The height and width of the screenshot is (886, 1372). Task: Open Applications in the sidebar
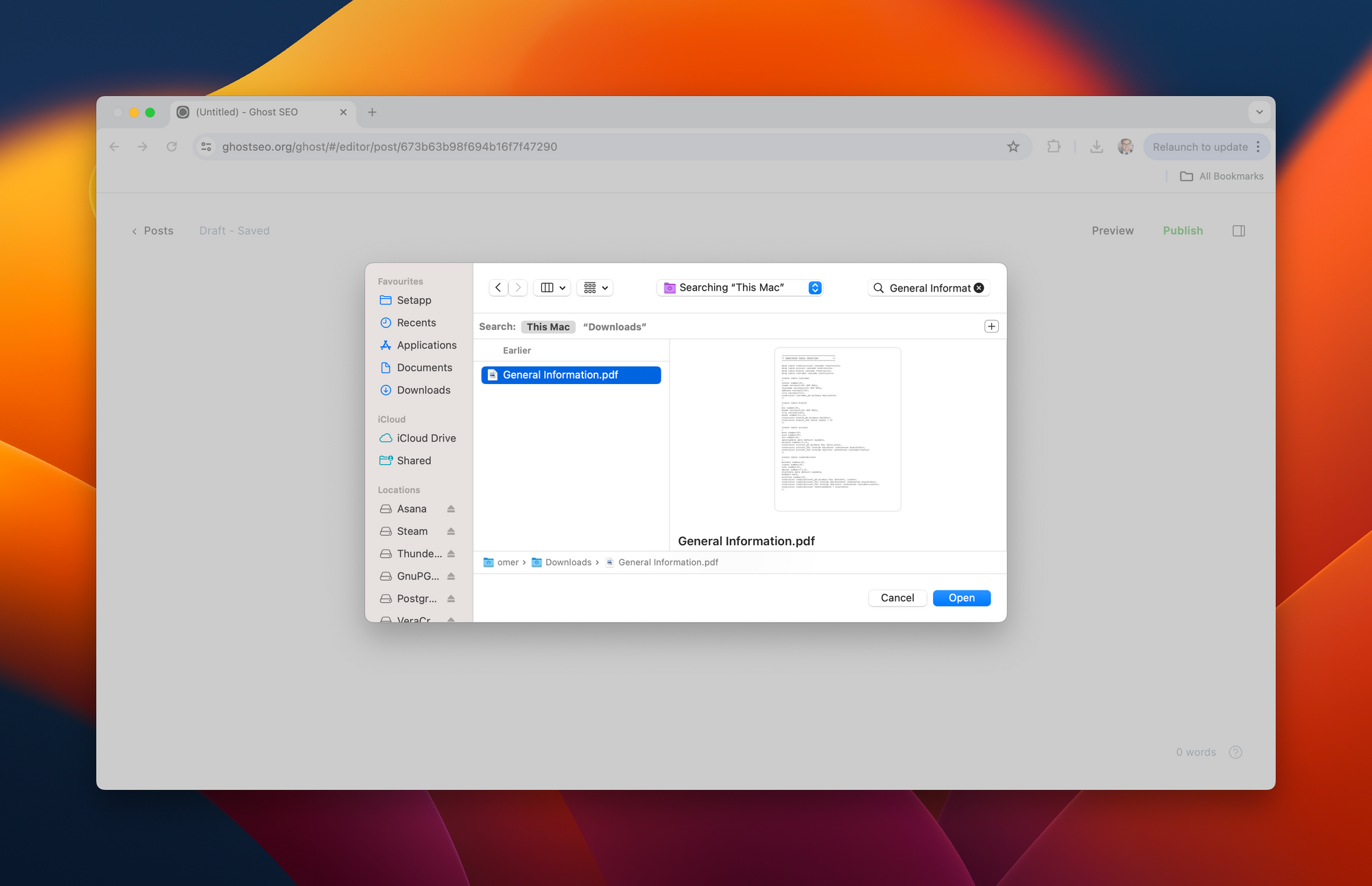pyautogui.click(x=426, y=345)
